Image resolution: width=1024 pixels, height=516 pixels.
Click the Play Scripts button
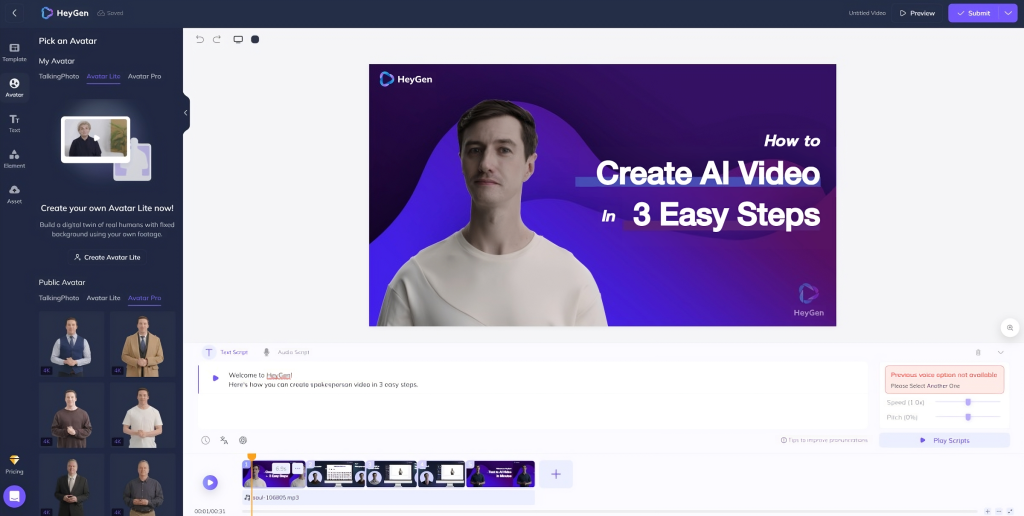944,440
